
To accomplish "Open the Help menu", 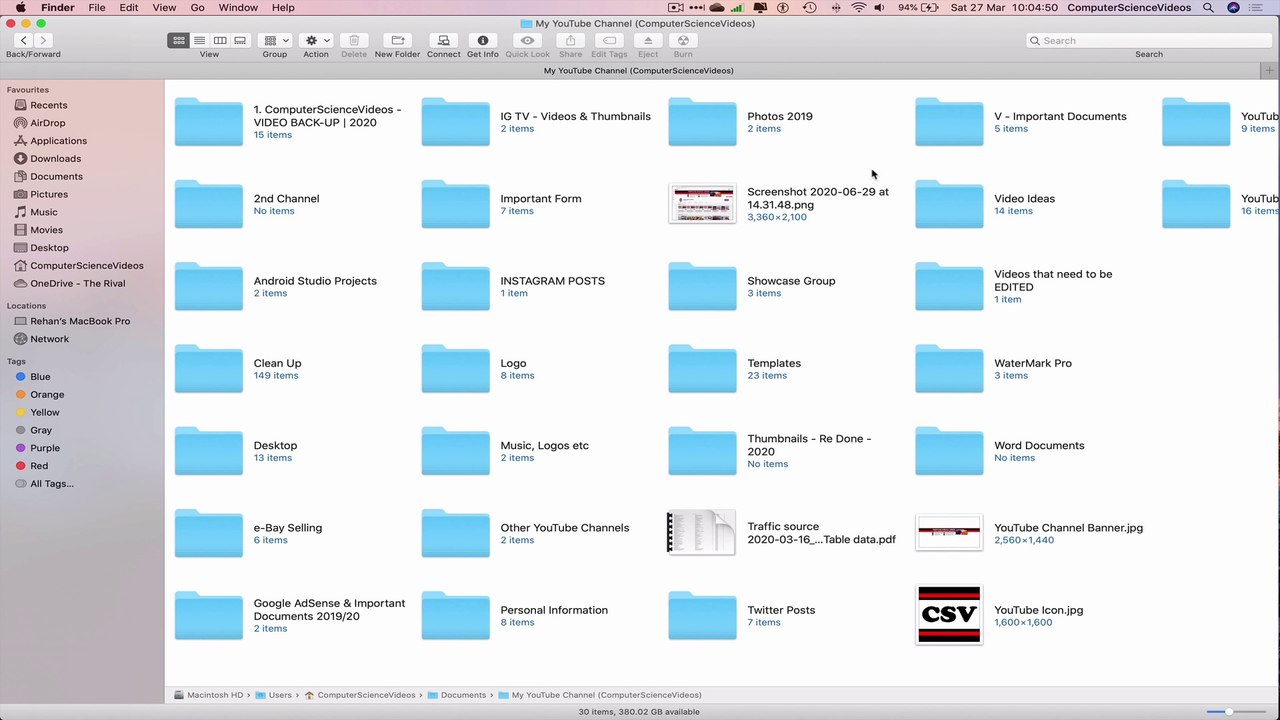I will 283,7.
